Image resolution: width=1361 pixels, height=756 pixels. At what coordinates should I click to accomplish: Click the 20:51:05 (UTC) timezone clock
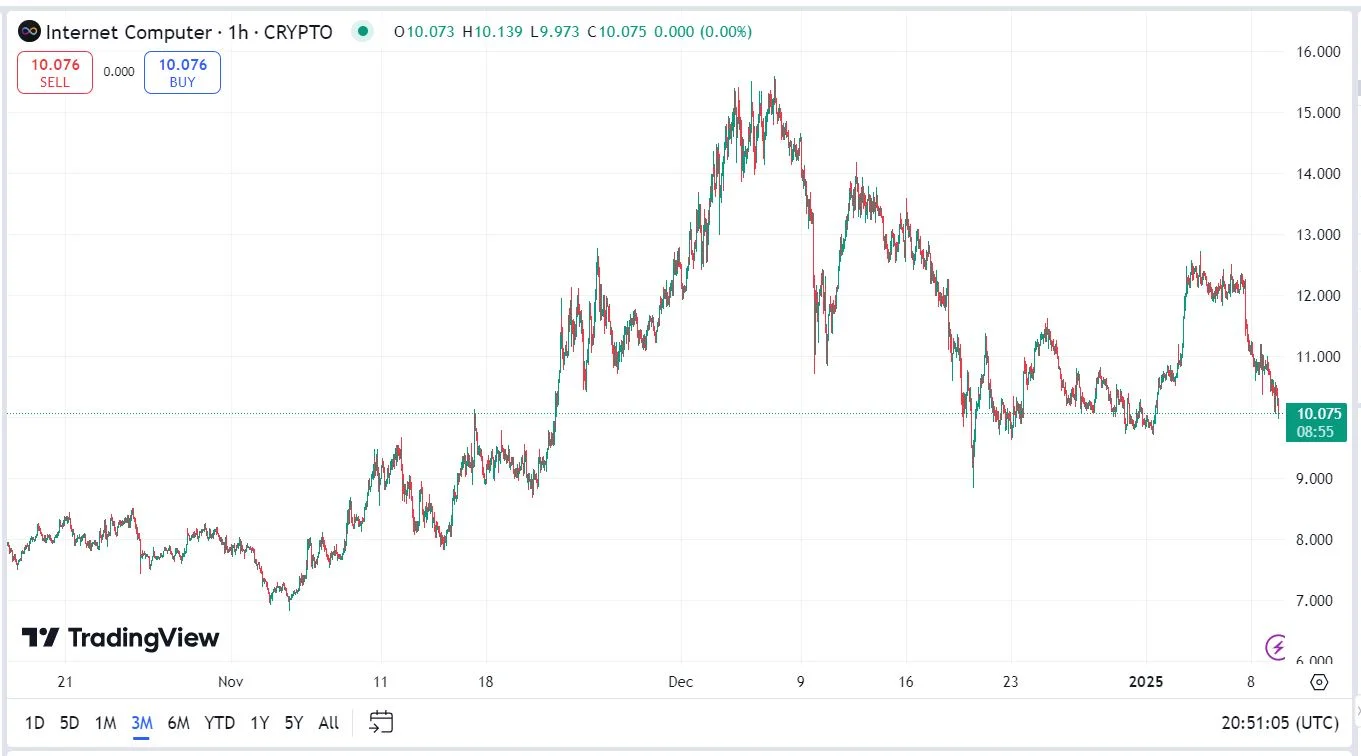1279,722
